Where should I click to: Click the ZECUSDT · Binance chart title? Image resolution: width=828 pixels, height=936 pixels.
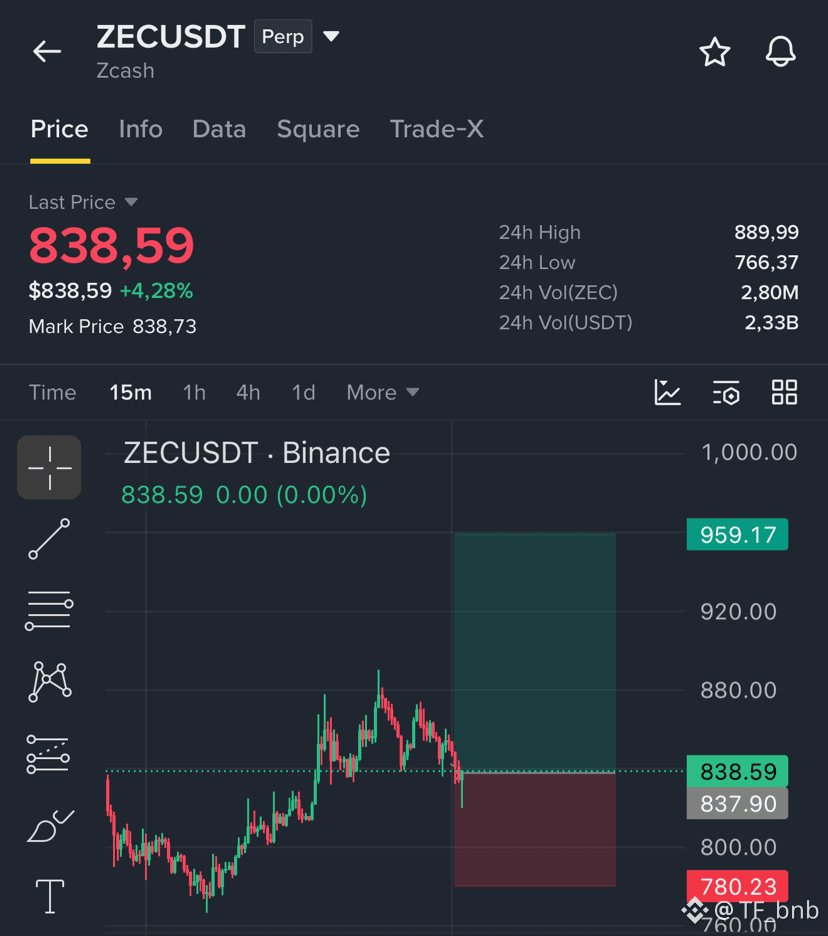257,452
